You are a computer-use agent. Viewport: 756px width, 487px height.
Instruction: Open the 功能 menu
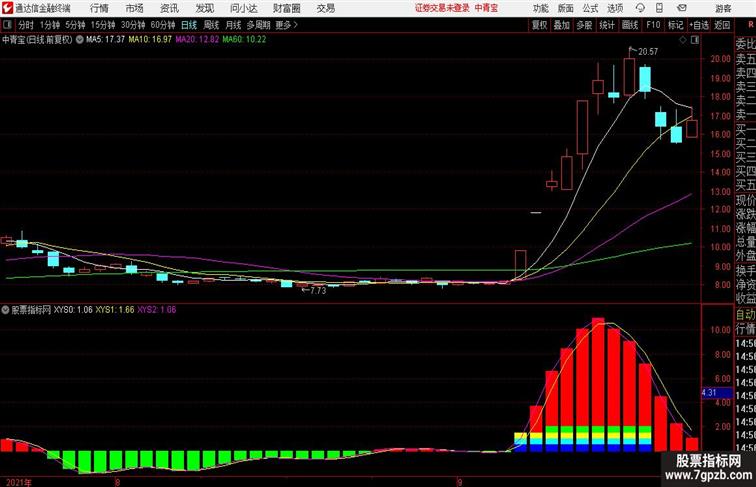coord(540,8)
